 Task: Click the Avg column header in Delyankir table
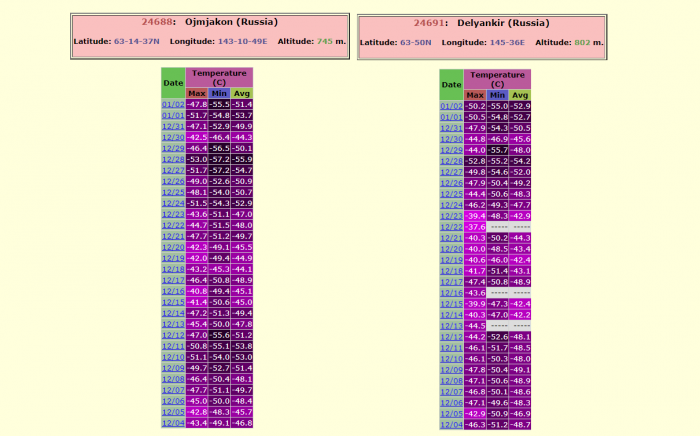(x=520, y=94)
